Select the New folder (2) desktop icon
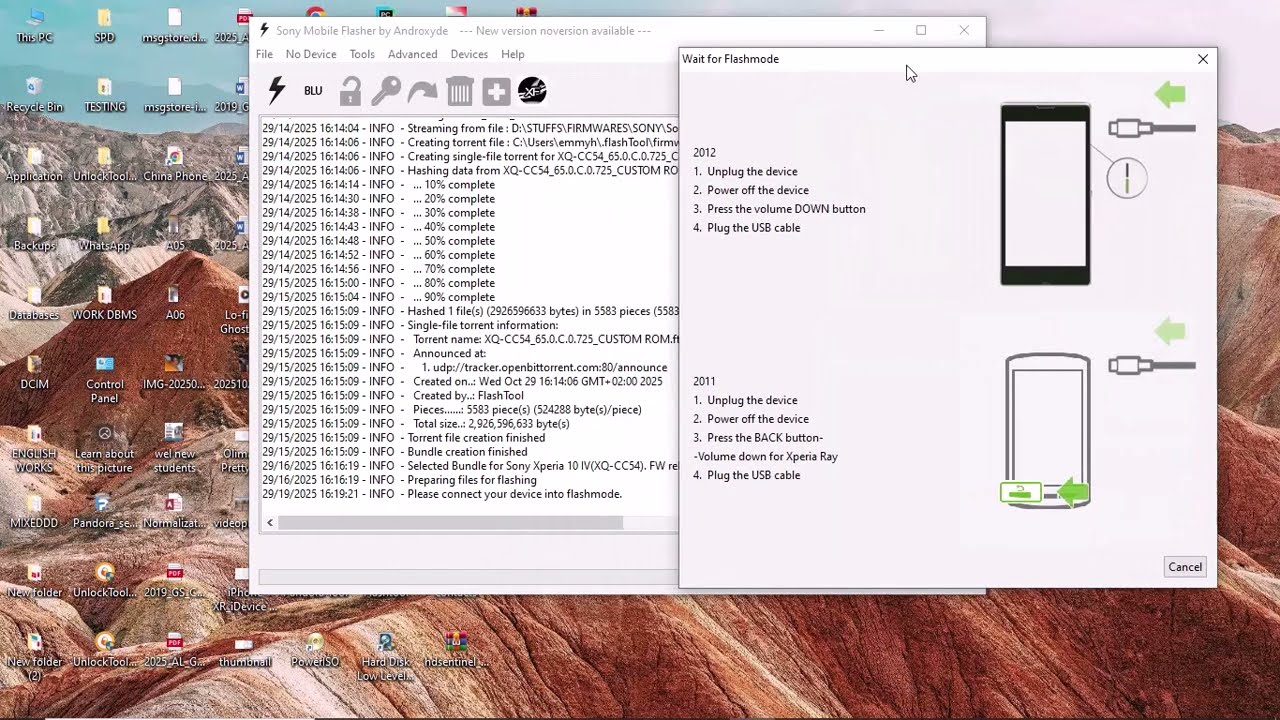This screenshot has width=1280, height=720. pyautogui.click(x=34, y=656)
